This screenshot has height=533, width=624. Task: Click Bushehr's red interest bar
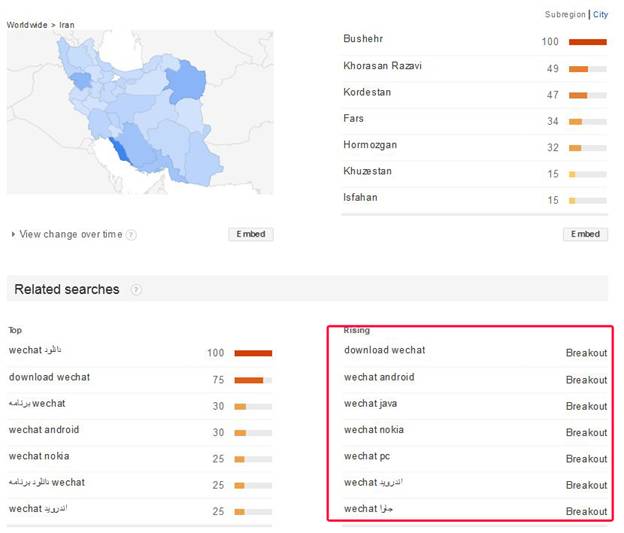[587, 42]
